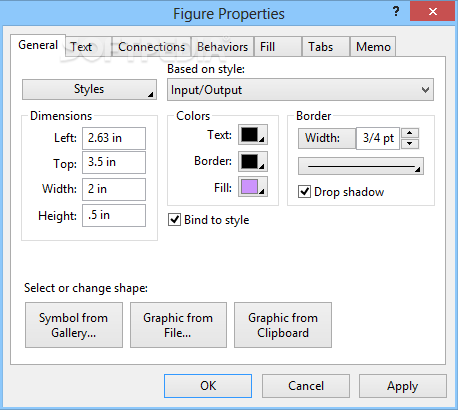Select Graphic from Clipboard button
The height and width of the screenshot is (410, 458).
[283, 325]
